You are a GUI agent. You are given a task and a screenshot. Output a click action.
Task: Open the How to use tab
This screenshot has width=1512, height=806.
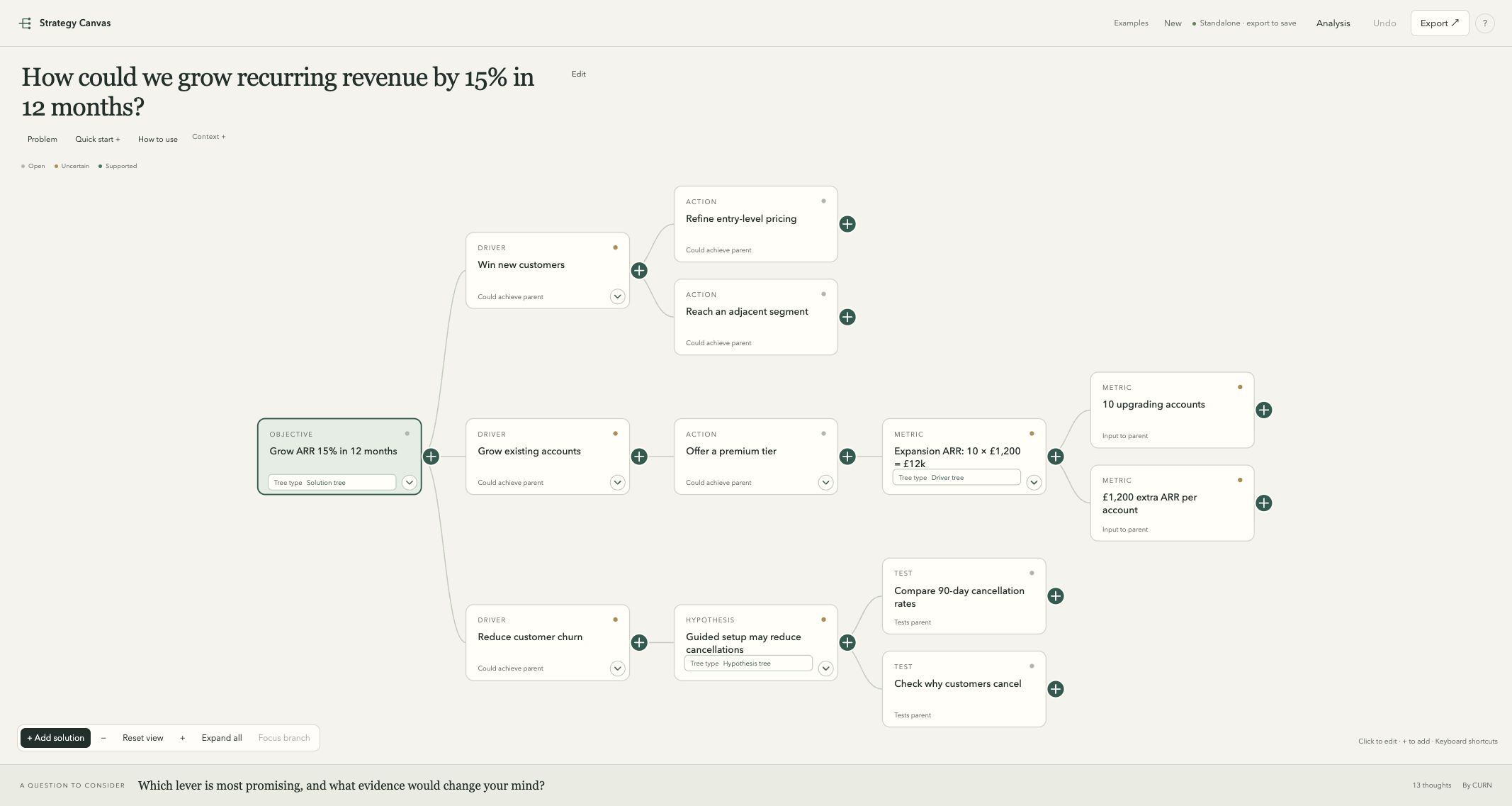pos(158,139)
